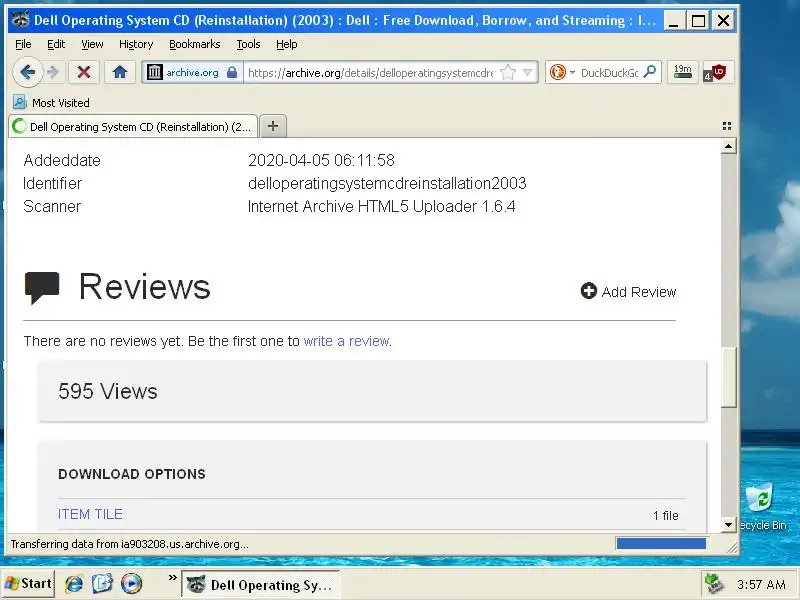Image resolution: width=800 pixels, height=600 pixels.
Task: Click the Add Review plus icon
Action: click(x=588, y=291)
